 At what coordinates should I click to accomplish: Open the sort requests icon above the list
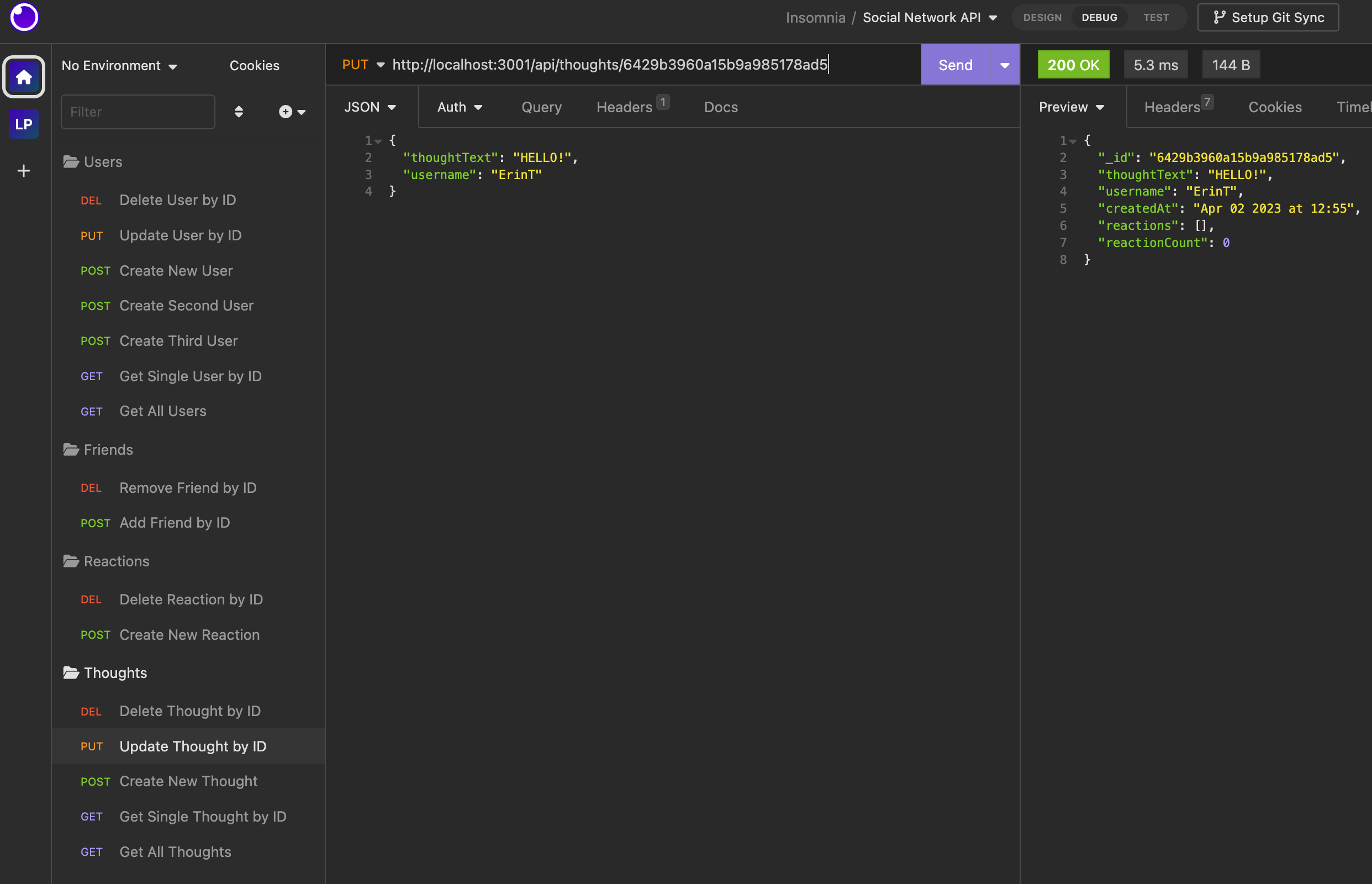coord(239,112)
